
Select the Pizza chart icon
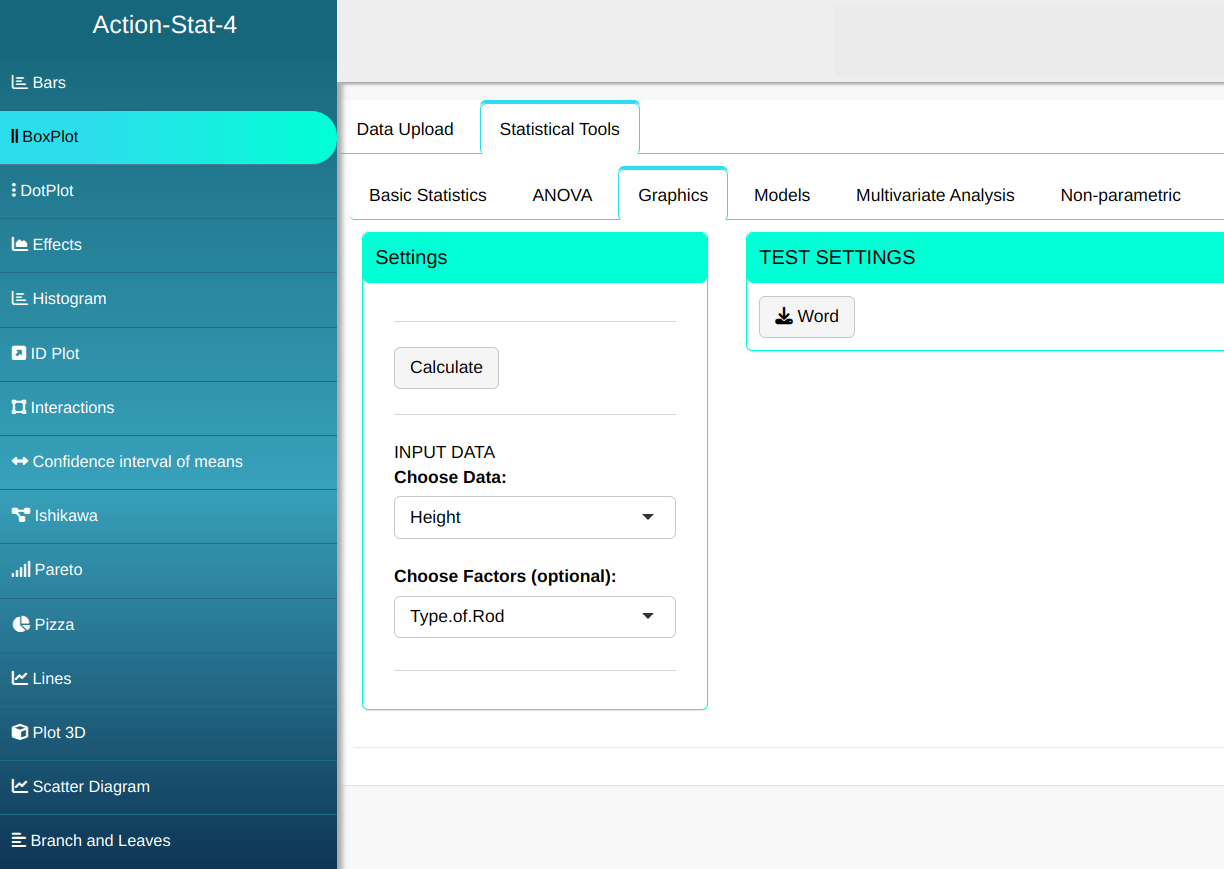pos(21,625)
